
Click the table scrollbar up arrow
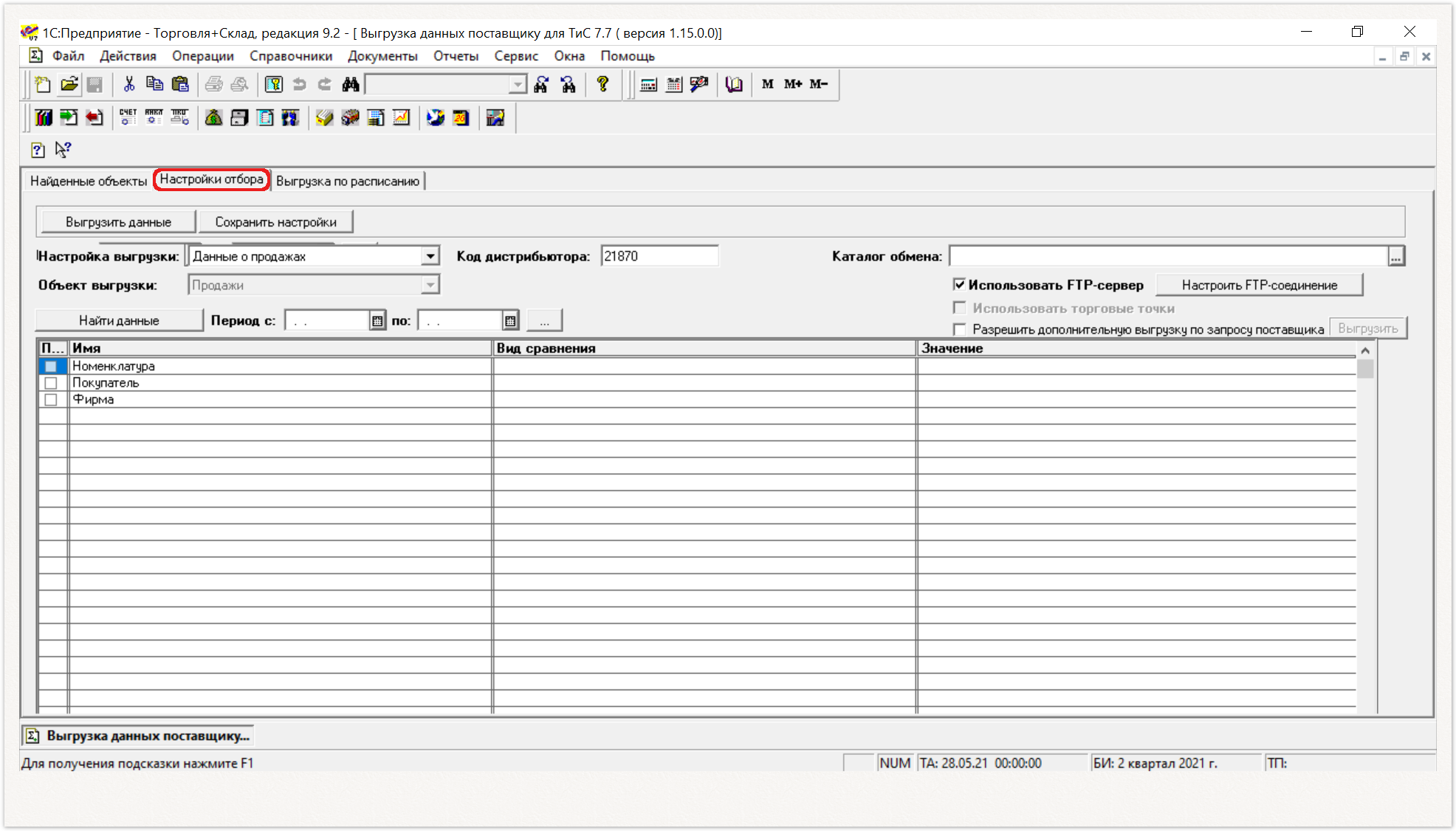[1365, 350]
